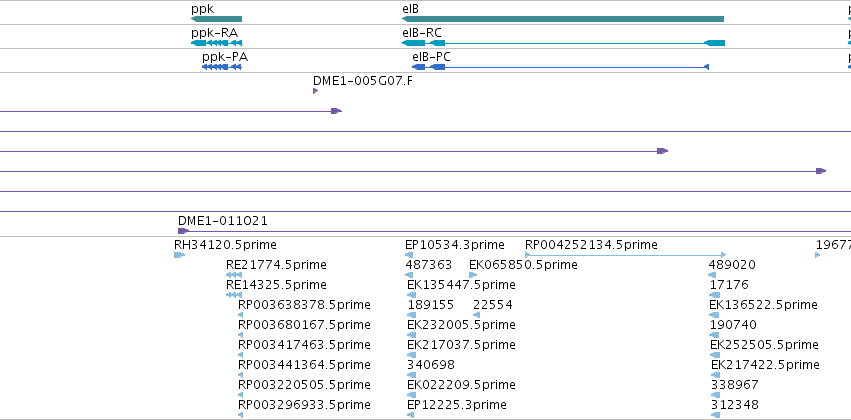Click the EK135447.5prime label

pyautogui.click(x=461, y=285)
